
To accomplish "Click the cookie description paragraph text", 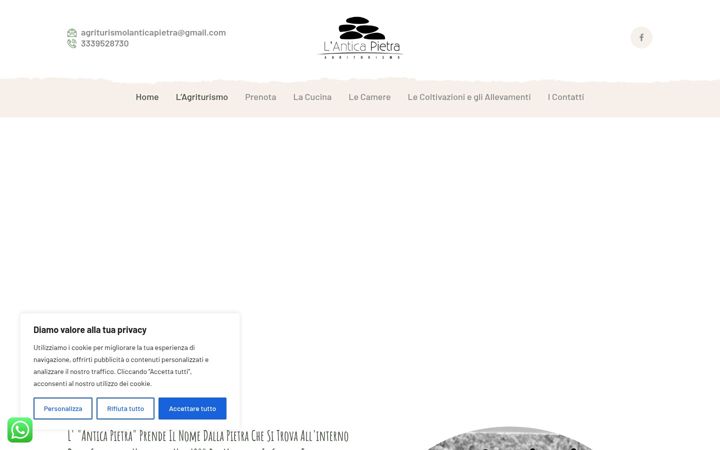I will pyautogui.click(x=121, y=366).
